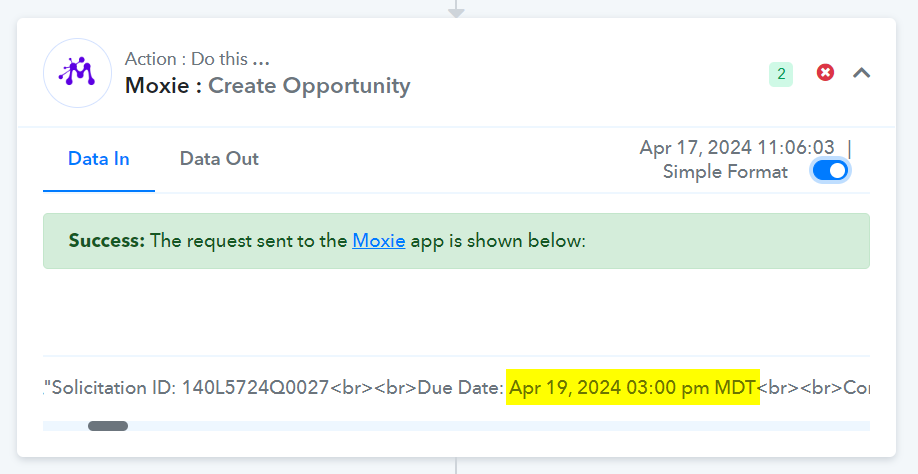Click the connector line below the action card
Viewport: 918px width, 474px height.
[x=456, y=466]
